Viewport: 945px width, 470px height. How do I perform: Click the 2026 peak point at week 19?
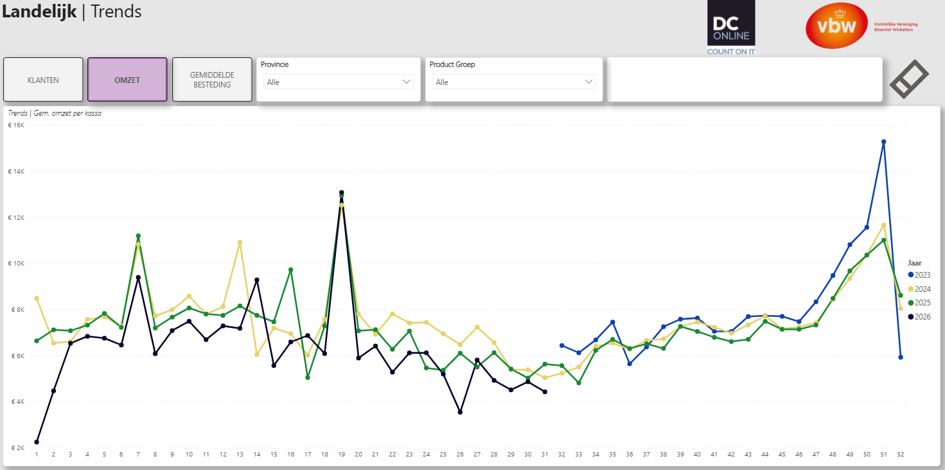pos(342,193)
